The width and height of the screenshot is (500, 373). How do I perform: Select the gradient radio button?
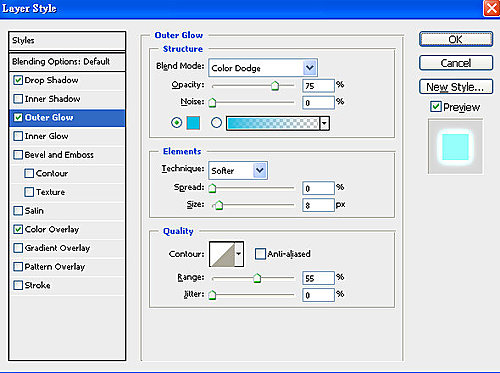[x=216, y=123]
